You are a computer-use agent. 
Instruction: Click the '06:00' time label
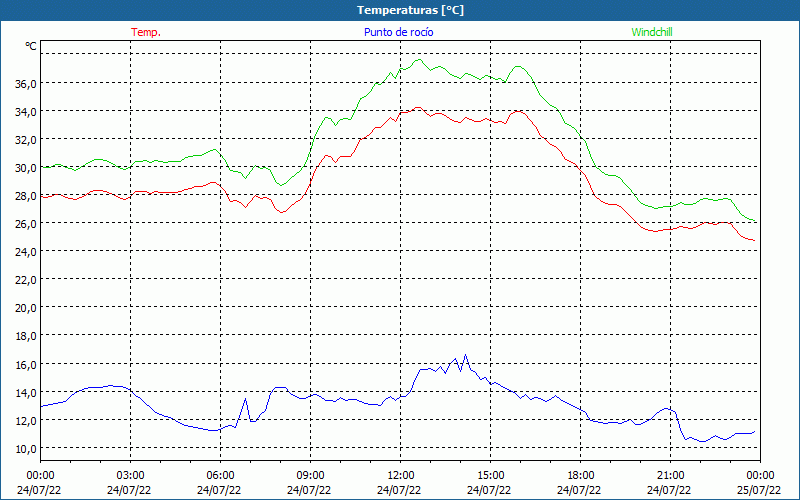point(220,476)
